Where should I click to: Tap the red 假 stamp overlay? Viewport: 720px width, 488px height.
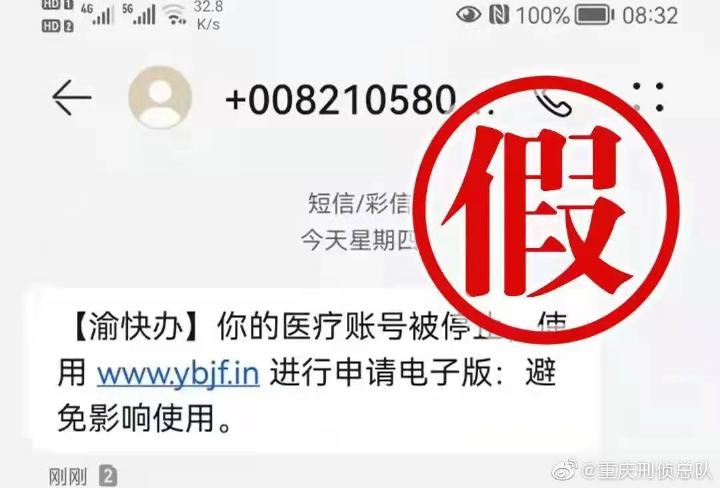[x=546, y=209]
